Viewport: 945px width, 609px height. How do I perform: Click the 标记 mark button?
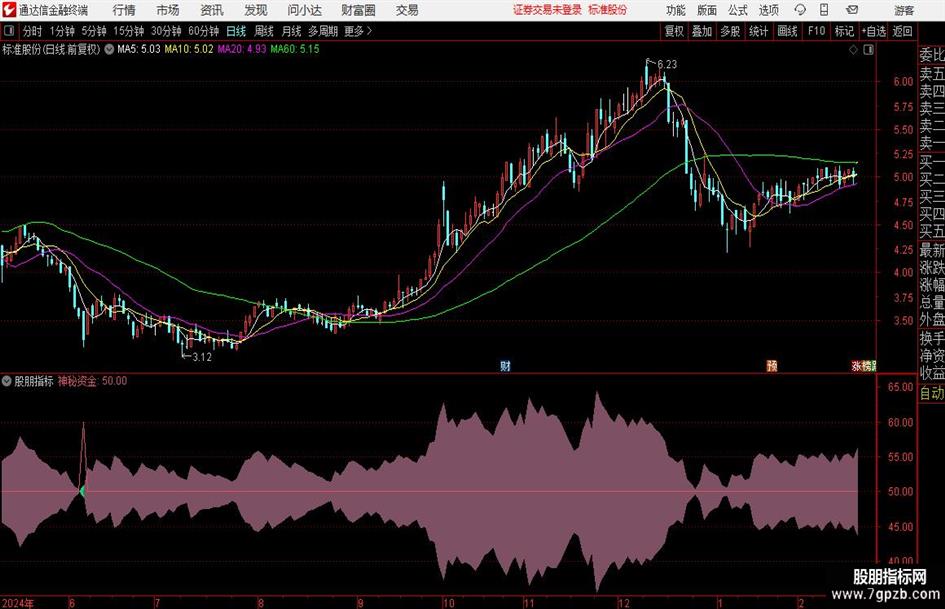click(844, 31)
